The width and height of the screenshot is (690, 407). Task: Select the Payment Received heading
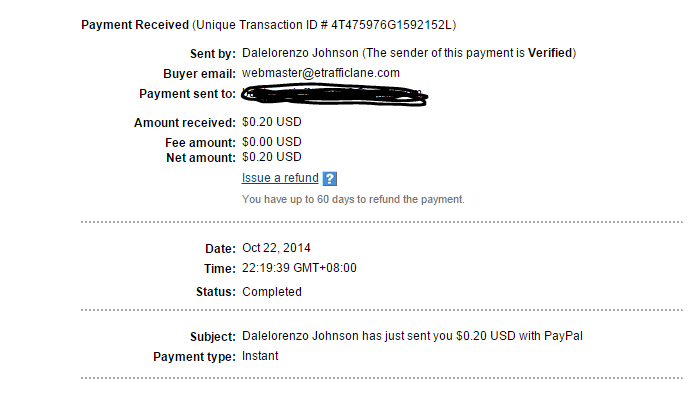tap(135, 25)
